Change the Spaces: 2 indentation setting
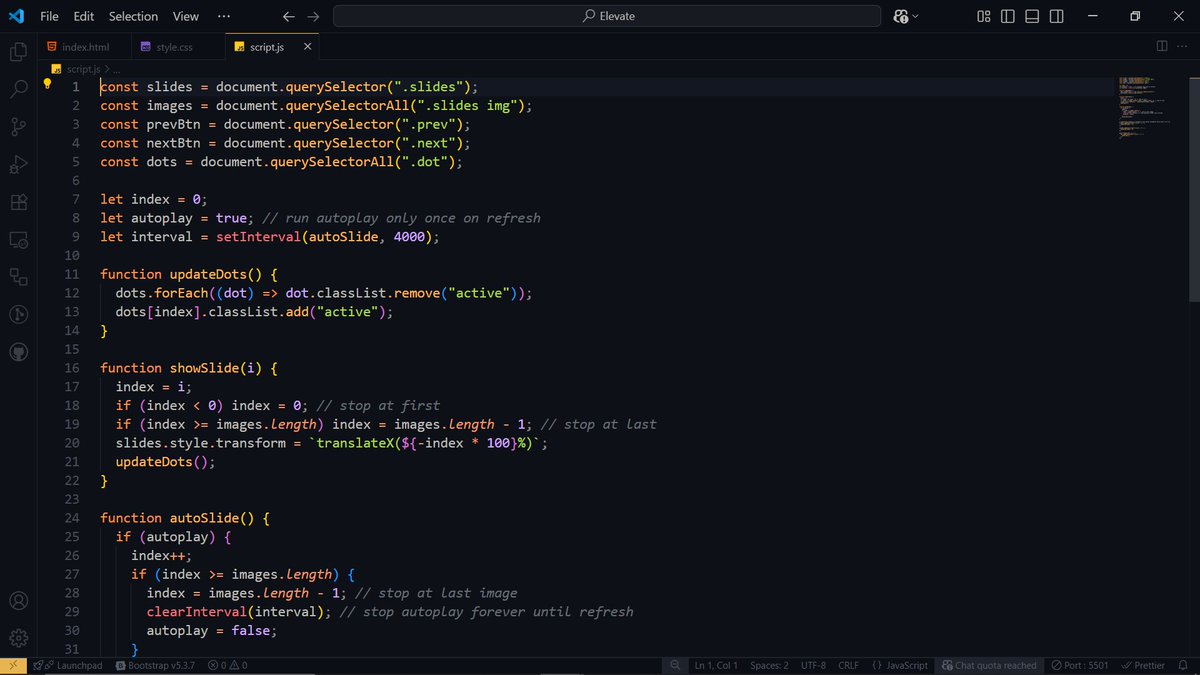Screen dimensions: 1200x675 pyautogui.click(x=769, y=665)
